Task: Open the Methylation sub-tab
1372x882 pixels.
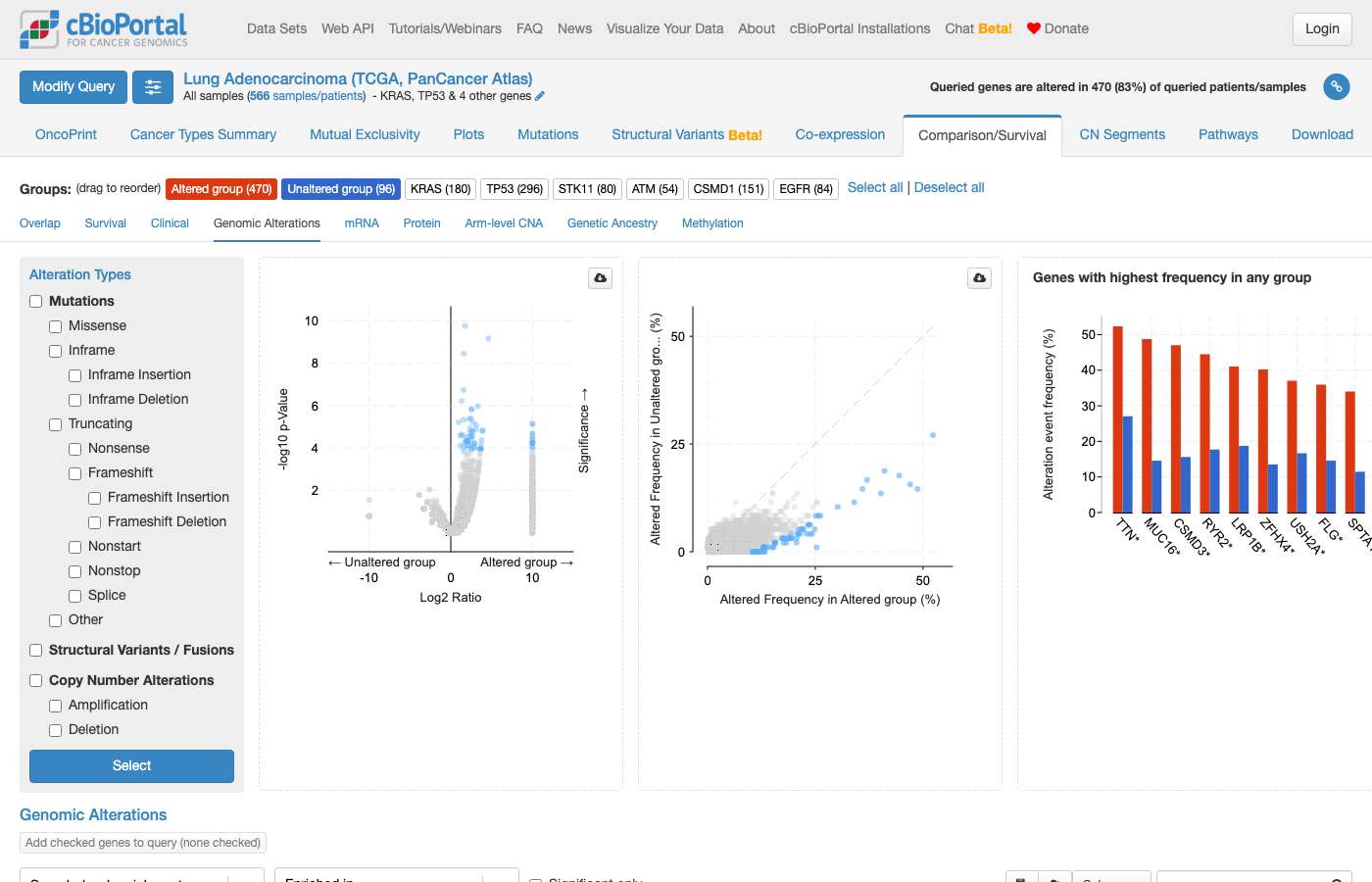Action: 712,223
